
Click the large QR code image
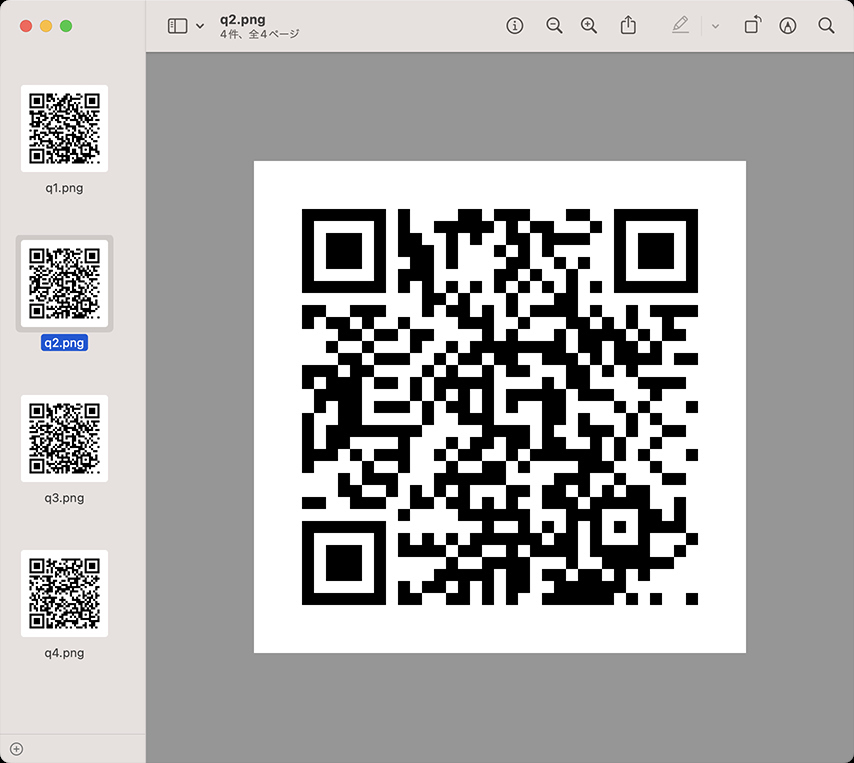499,407
